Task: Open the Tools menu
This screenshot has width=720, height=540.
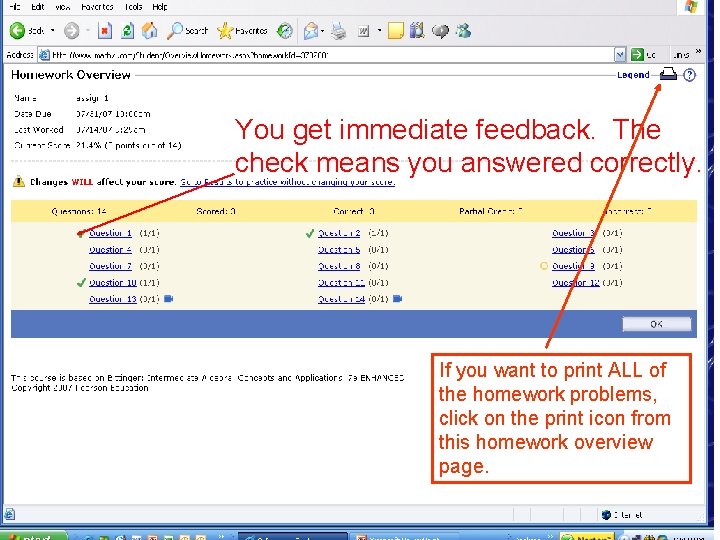Action: point(133,6)
